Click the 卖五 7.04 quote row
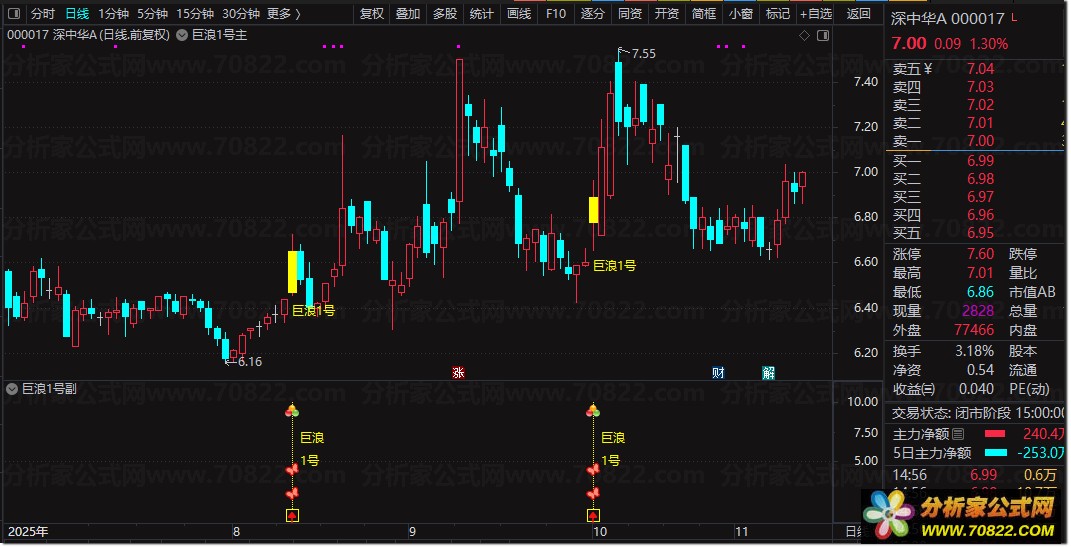The height and width of the screenshot is (547, 1071). pyautogui.click(x=975, y=68)
